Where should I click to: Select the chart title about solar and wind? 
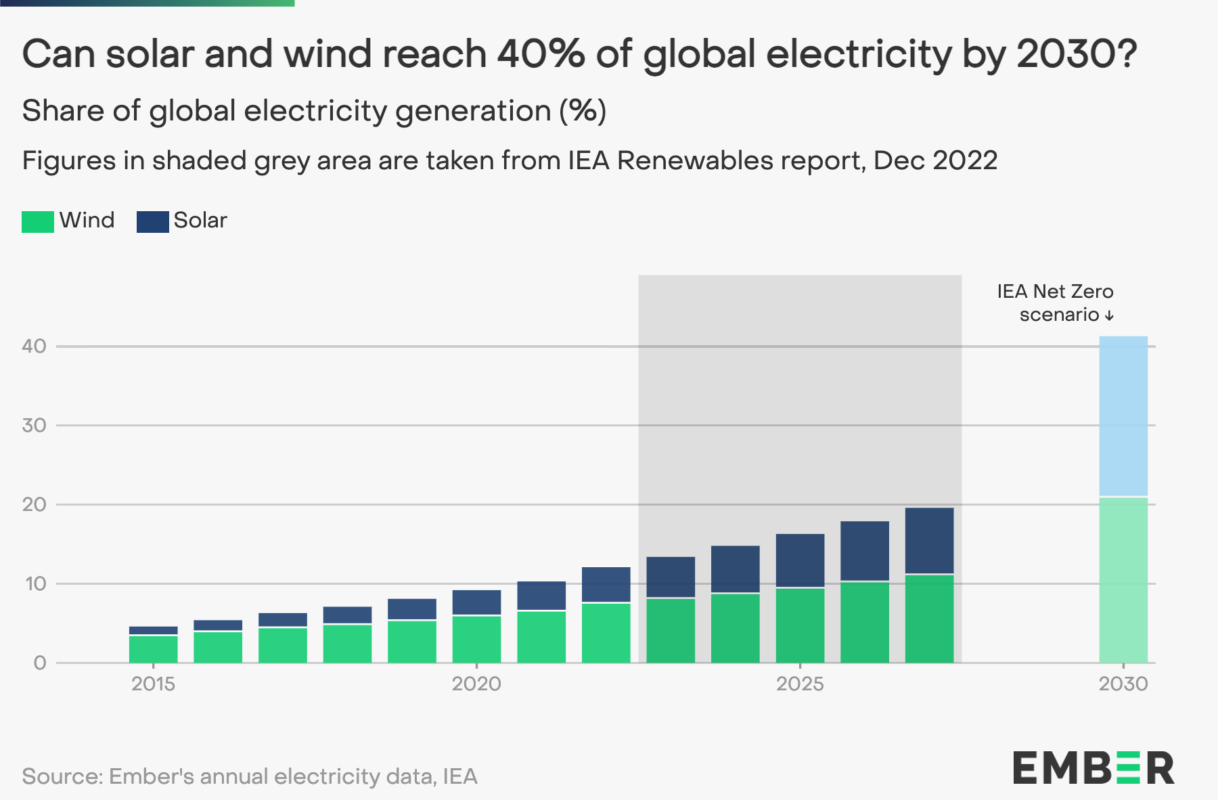click(578, 55)
